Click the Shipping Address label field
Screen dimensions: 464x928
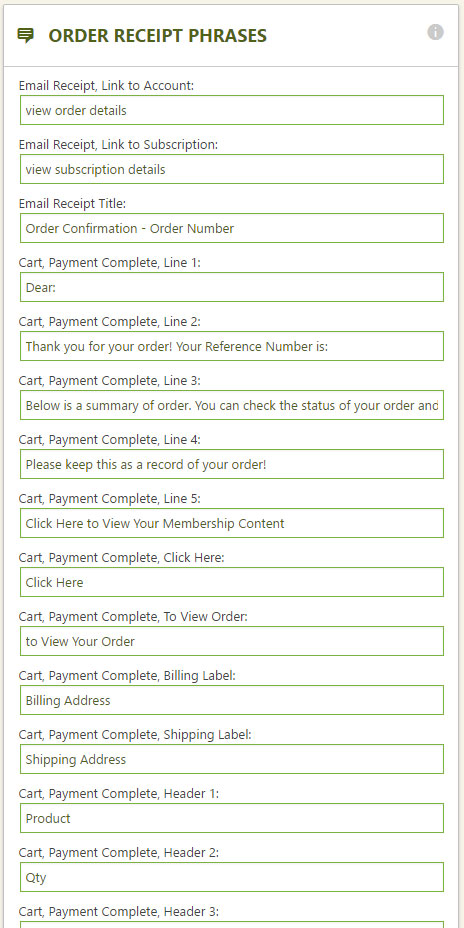tap(232, 759)
